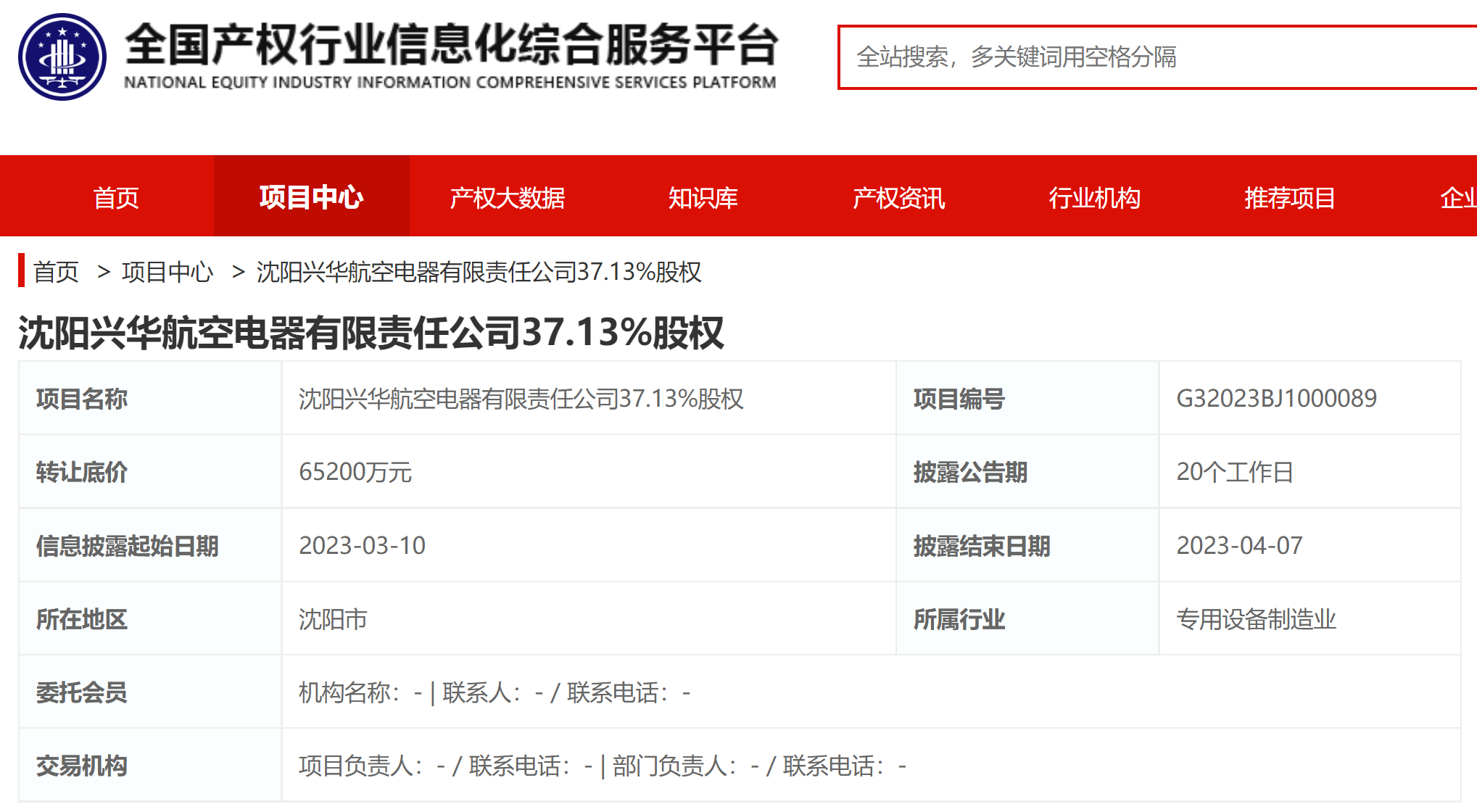Click the 项目编号 label cell
The width and height of the screenshot is (1477, 812).
click(x=1027, y=399)
